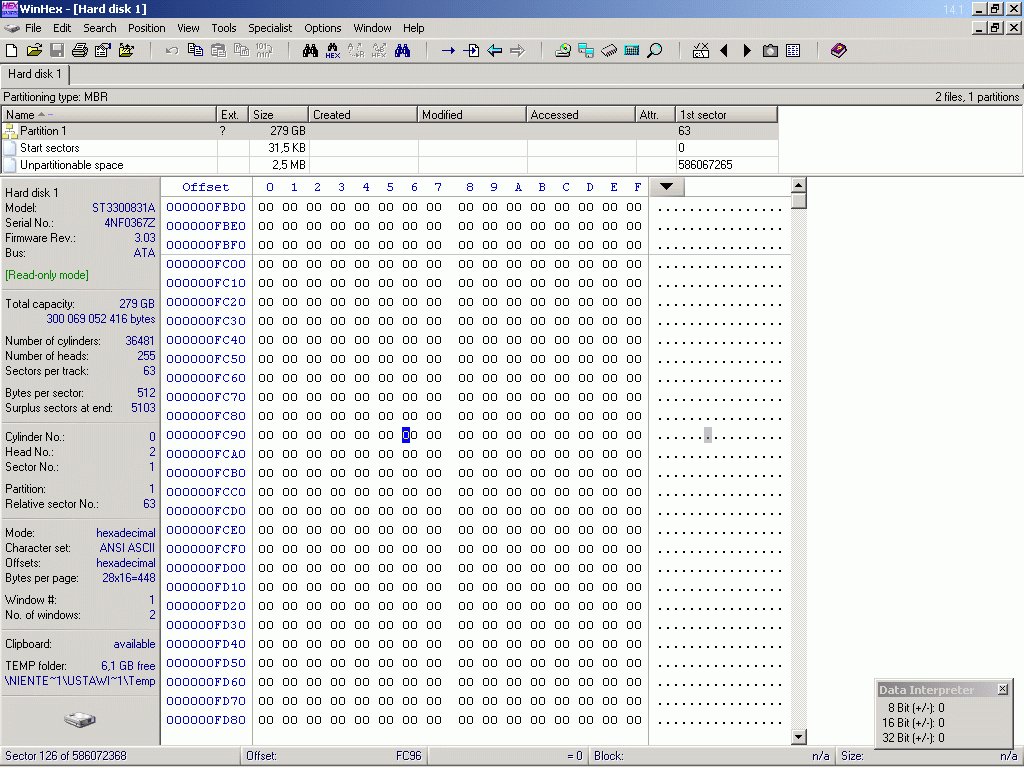Click the grey Forward arrow icon
This screenshot has width=1024, height=768.
pos(517,50)
